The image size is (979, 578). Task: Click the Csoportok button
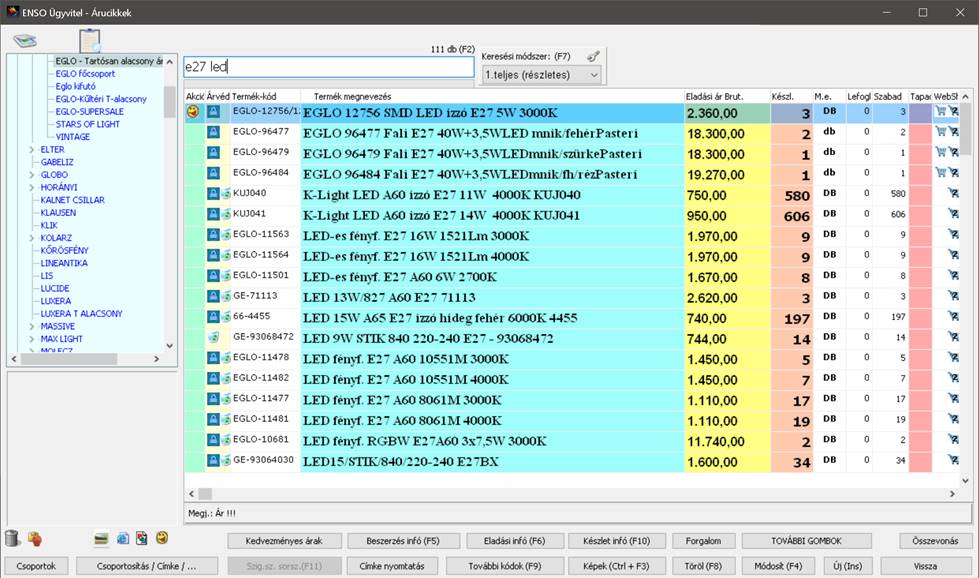[x=36, y=566]
